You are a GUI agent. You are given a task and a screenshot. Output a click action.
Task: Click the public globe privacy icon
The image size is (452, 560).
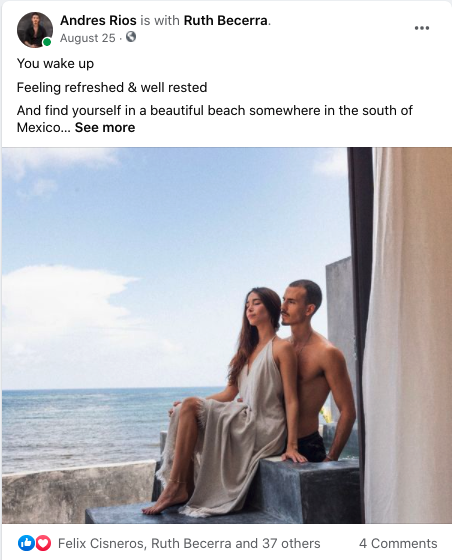tap(131, 37)
